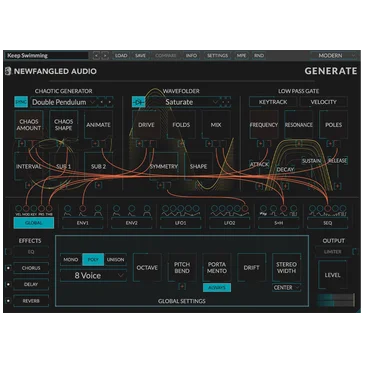Click the plus under Sub 2
Image resolution: width=365 pixels, height=365 pixels.
[x=98, y=185]
